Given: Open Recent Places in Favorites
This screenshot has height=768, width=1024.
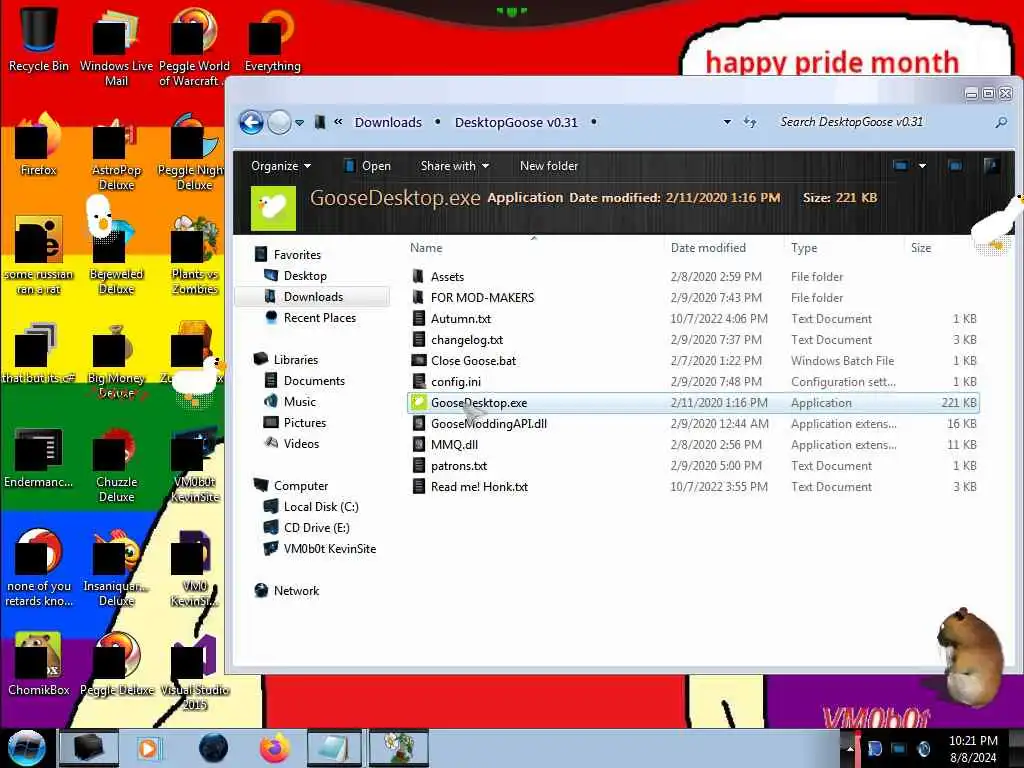Looking at the screenshot, I should 319,317.
